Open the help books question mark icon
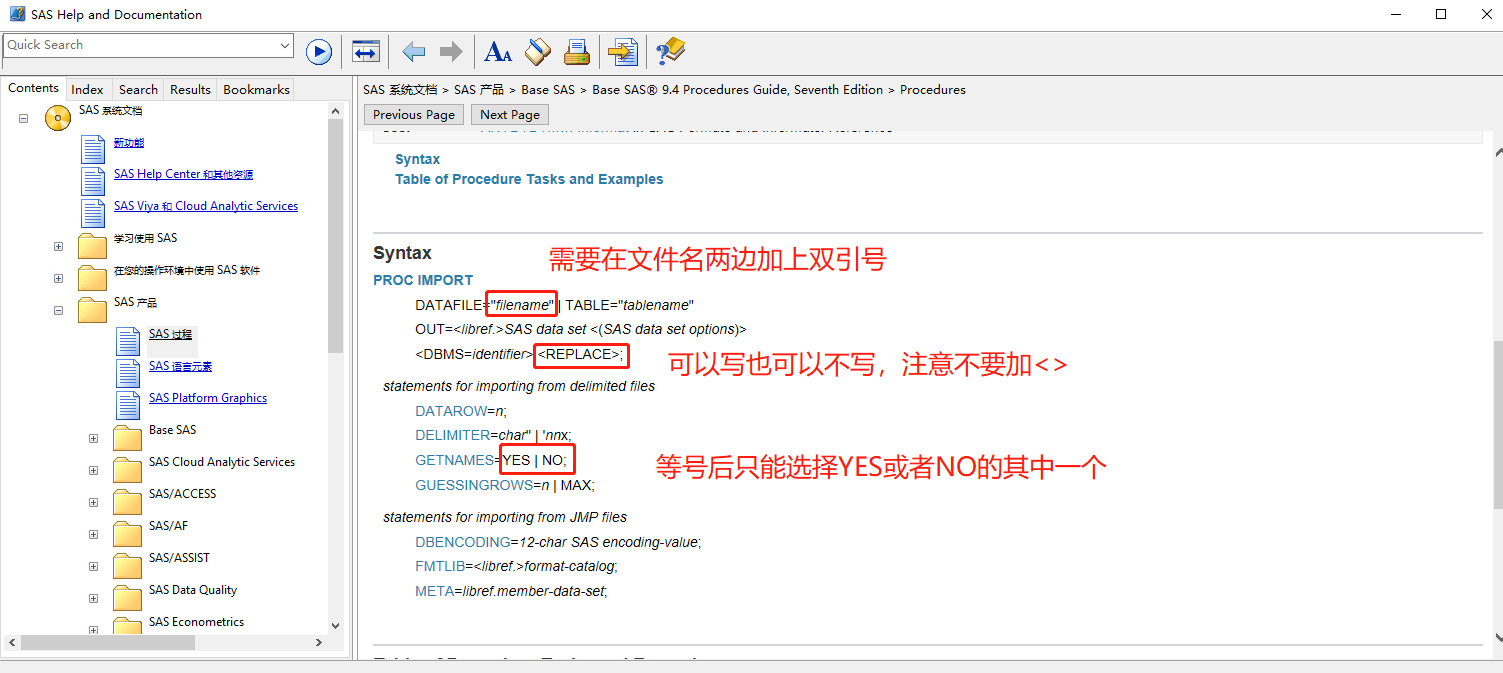 click(x=670, y=52)
